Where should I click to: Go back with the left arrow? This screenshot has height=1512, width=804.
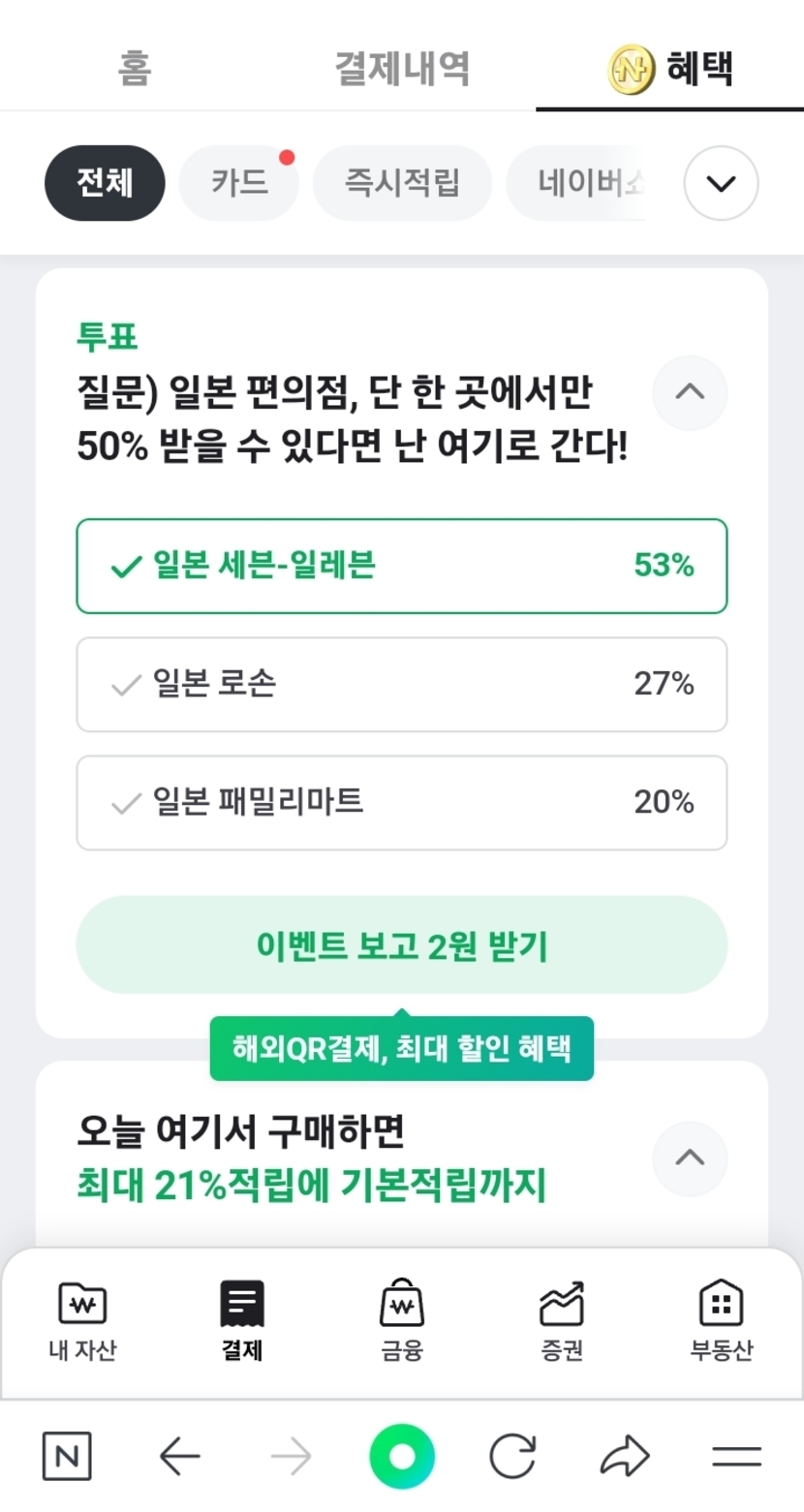(179, 1456)
